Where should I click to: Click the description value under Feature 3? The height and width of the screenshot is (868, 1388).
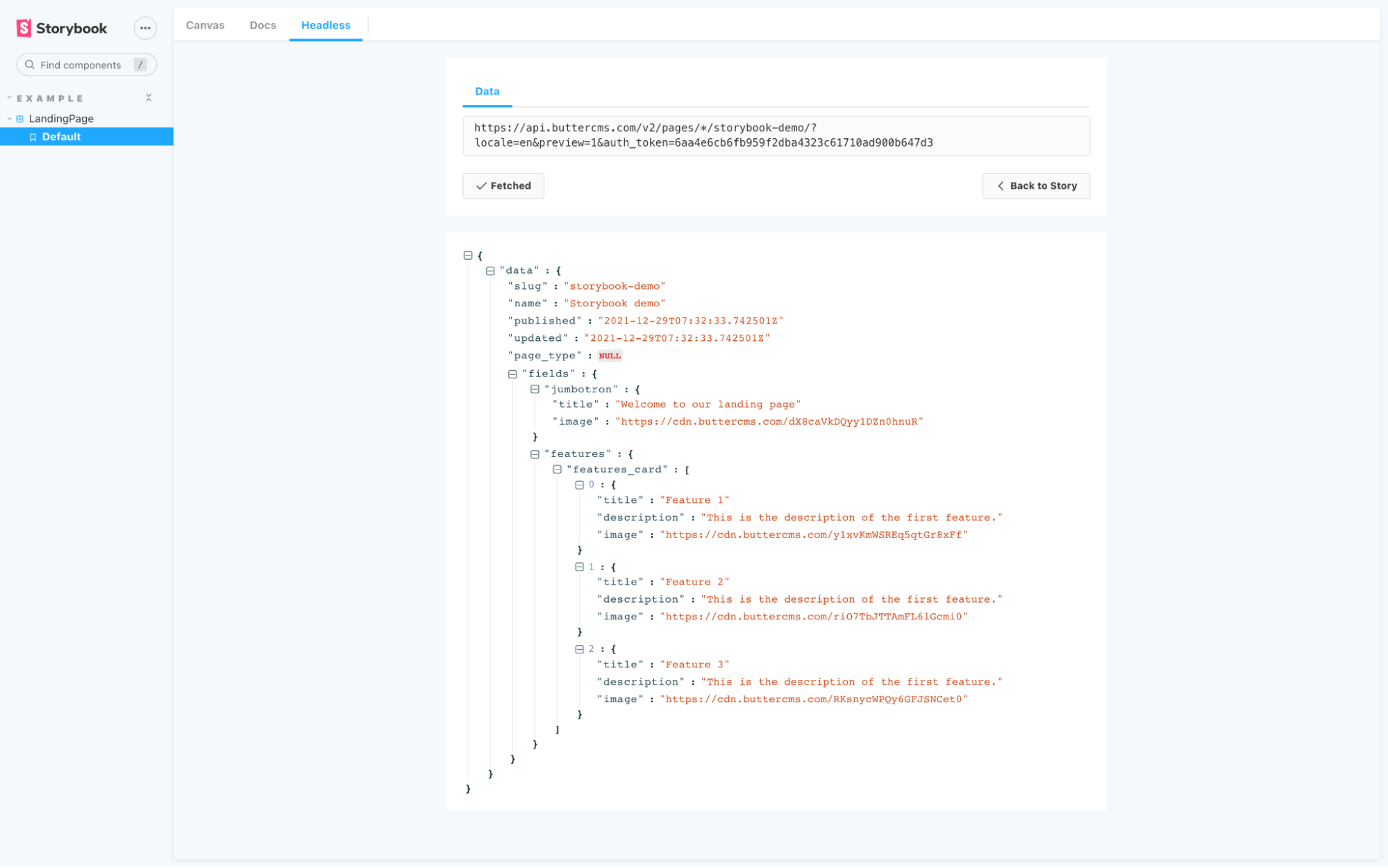pos(852,682)
